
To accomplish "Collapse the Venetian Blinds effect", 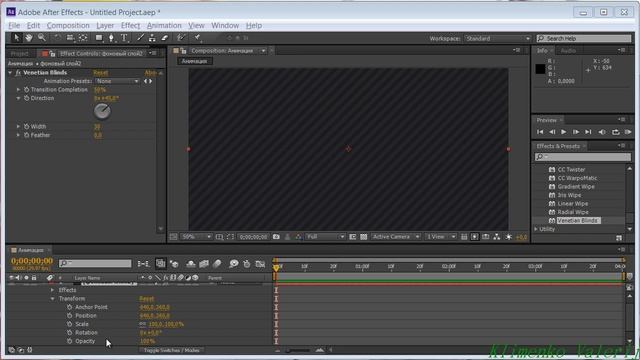I will coord(10,73).
